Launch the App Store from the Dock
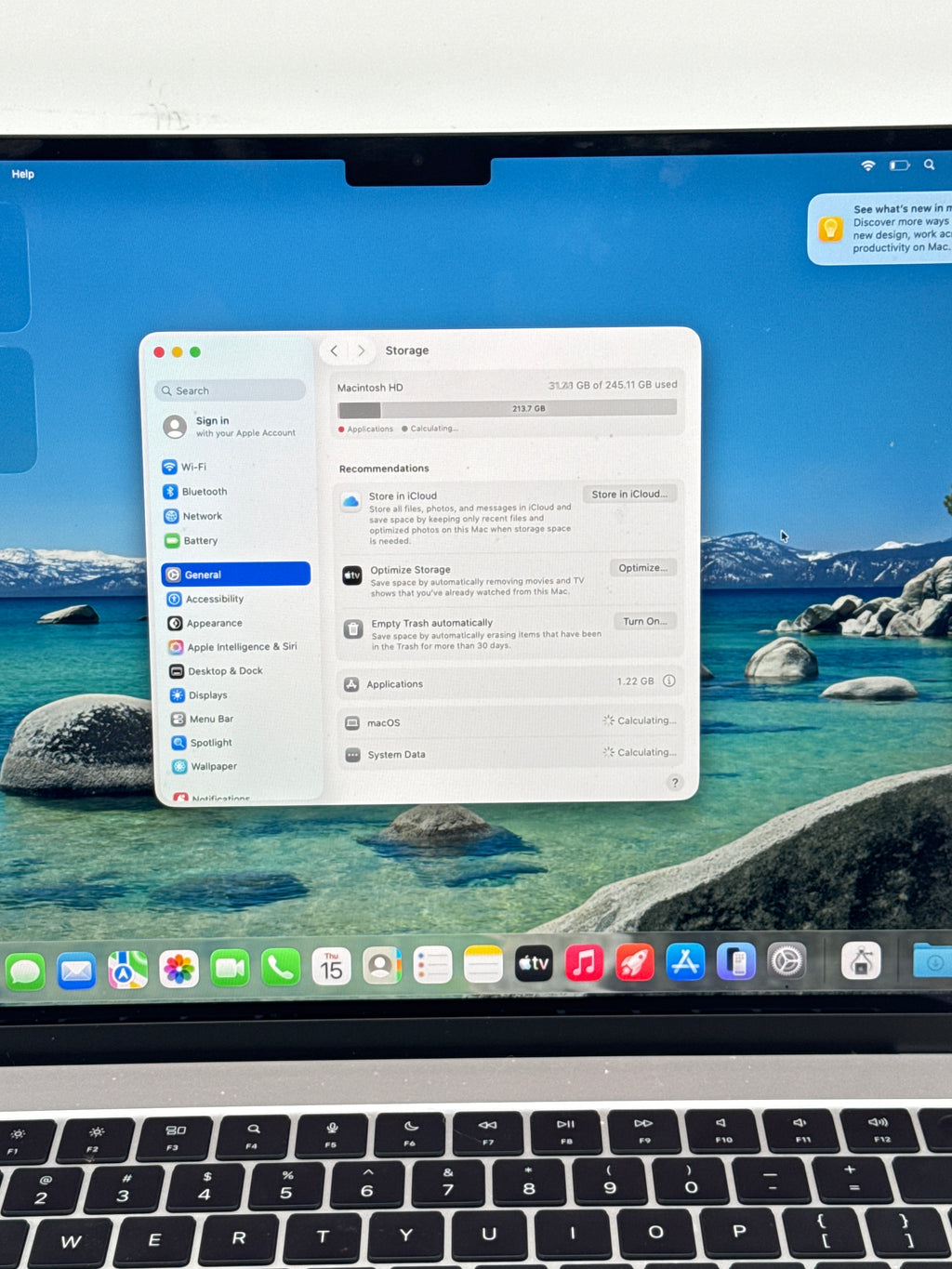Image resolution: width=952 pixels, height=1269 pixels. point(685,962)
